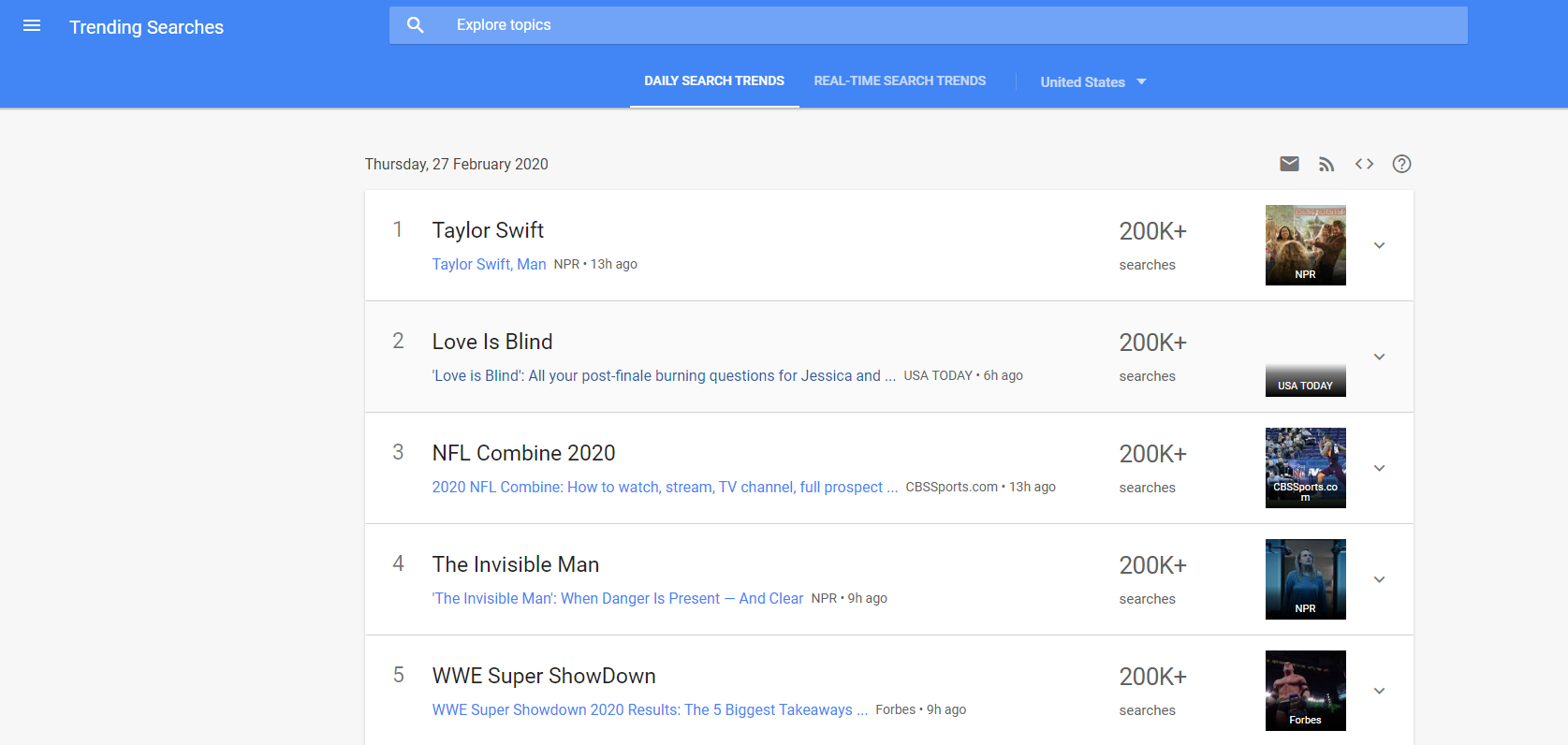Screen dimensions: 1568x745
Task: Click the Taylor Swift NPR thumbnail
Action: (1305, 245)
